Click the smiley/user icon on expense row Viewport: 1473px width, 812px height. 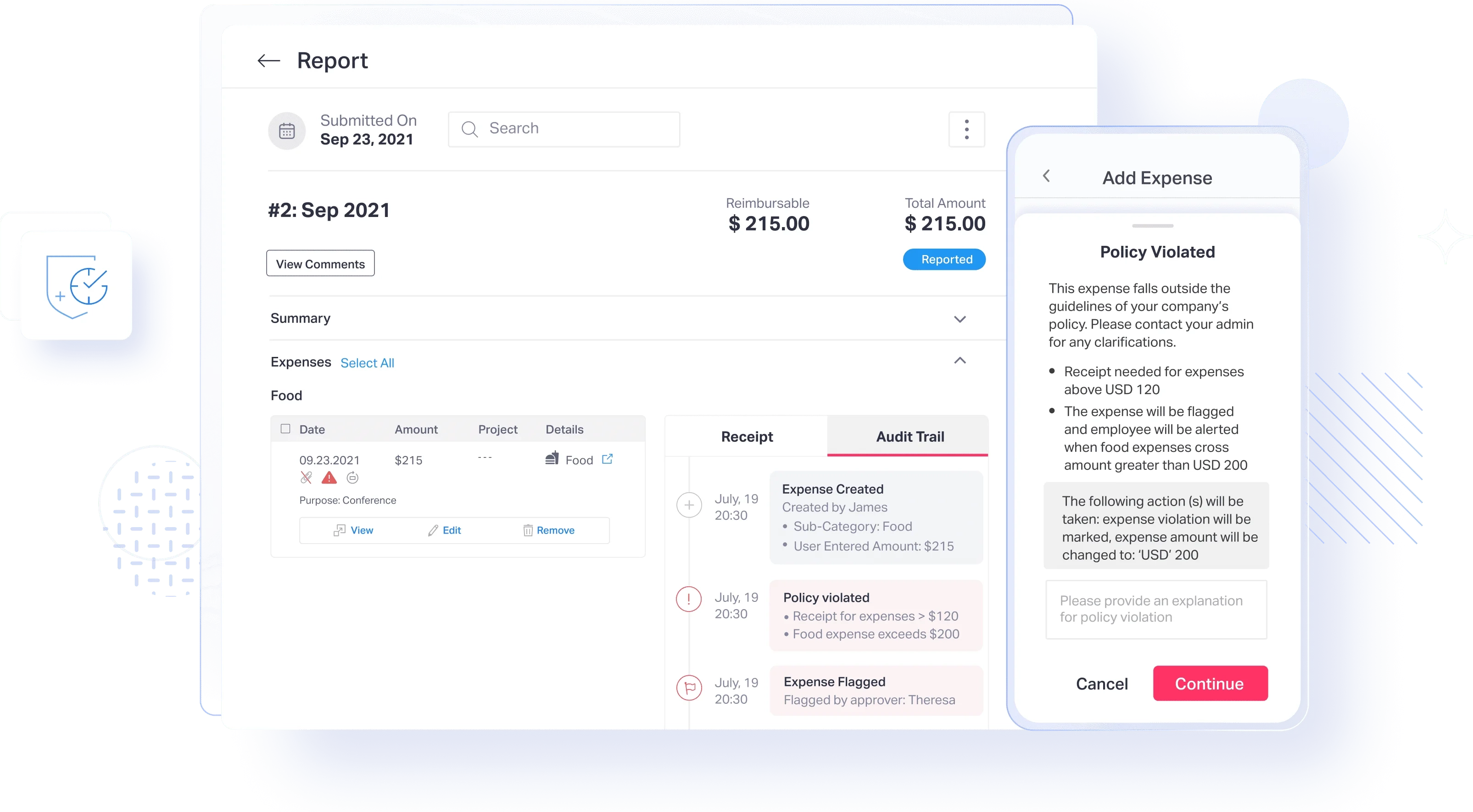pyautogui.click(x=352, y=480)
